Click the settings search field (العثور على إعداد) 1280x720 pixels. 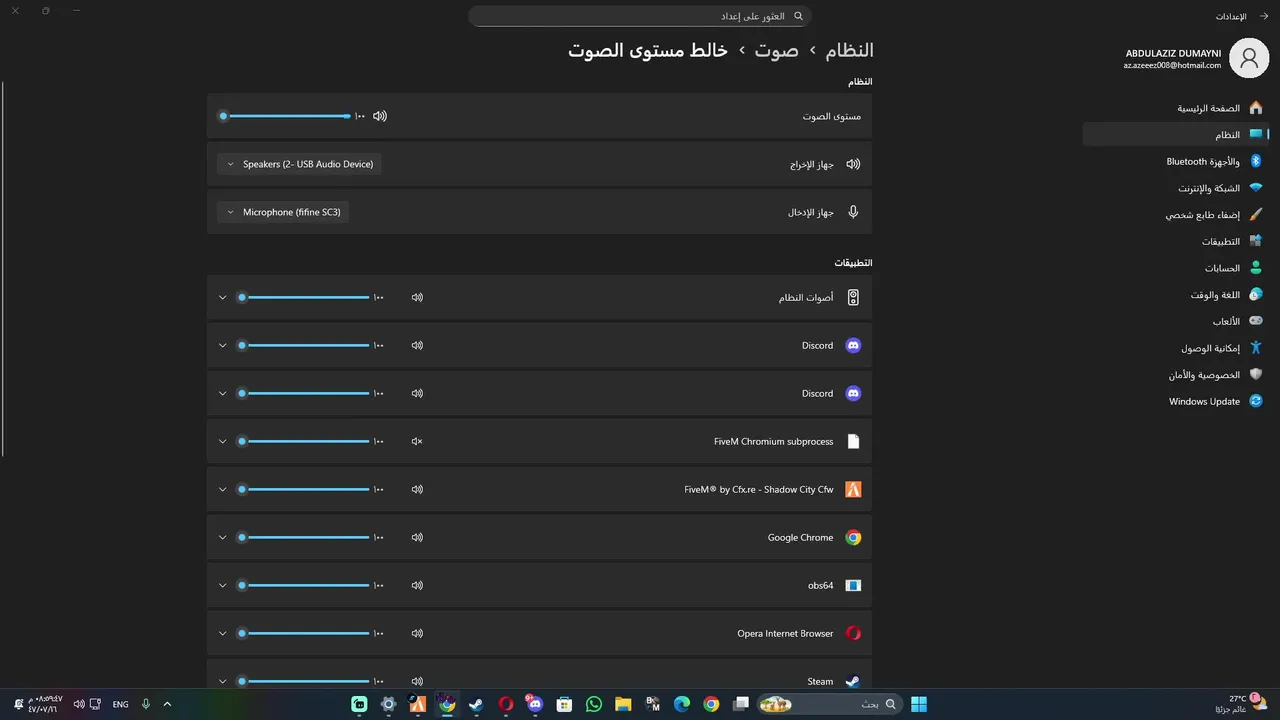[640, 16]
